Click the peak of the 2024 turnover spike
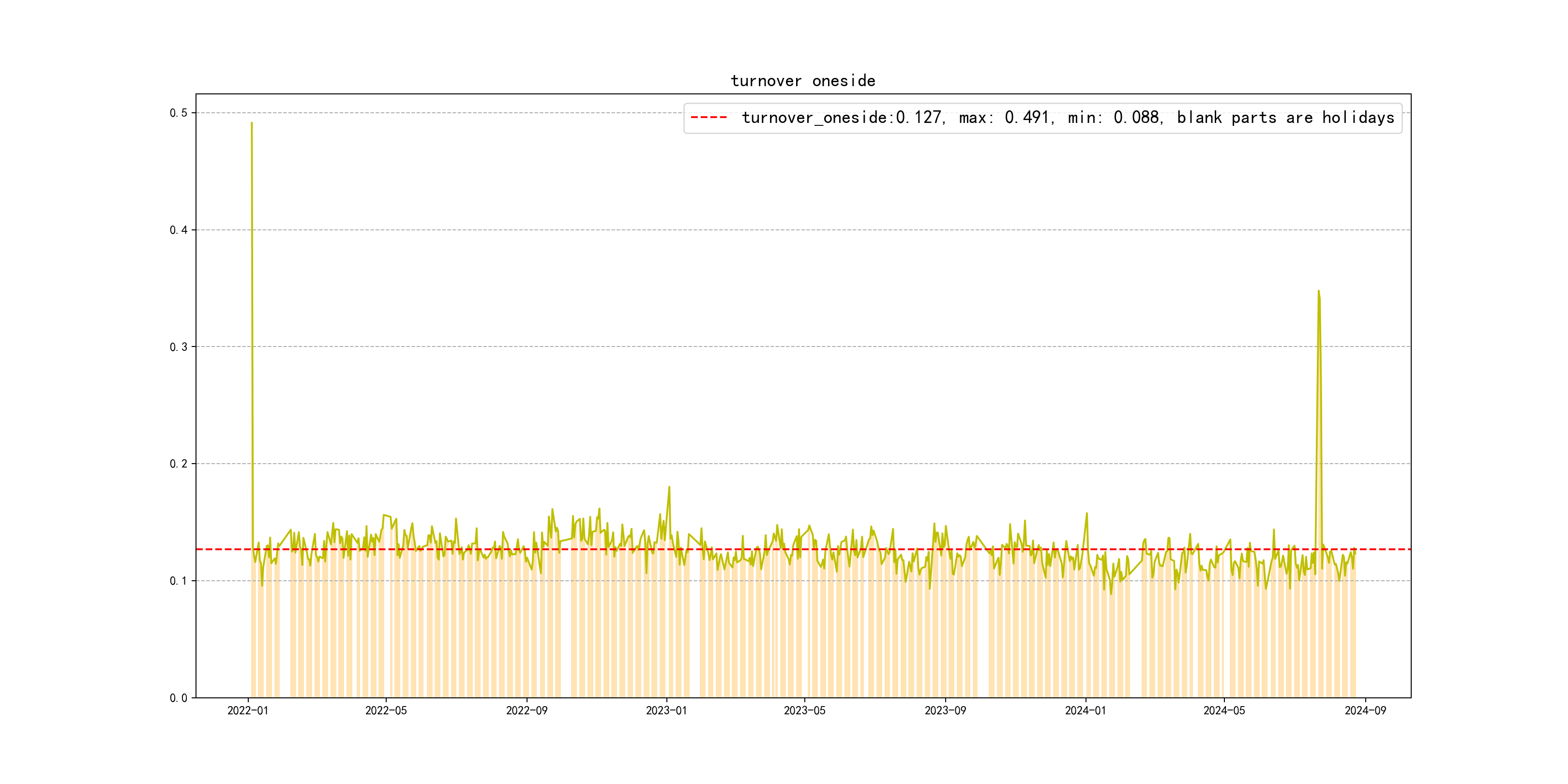The height and width of the screenshot is (784, 1568). click(1318, 291)
